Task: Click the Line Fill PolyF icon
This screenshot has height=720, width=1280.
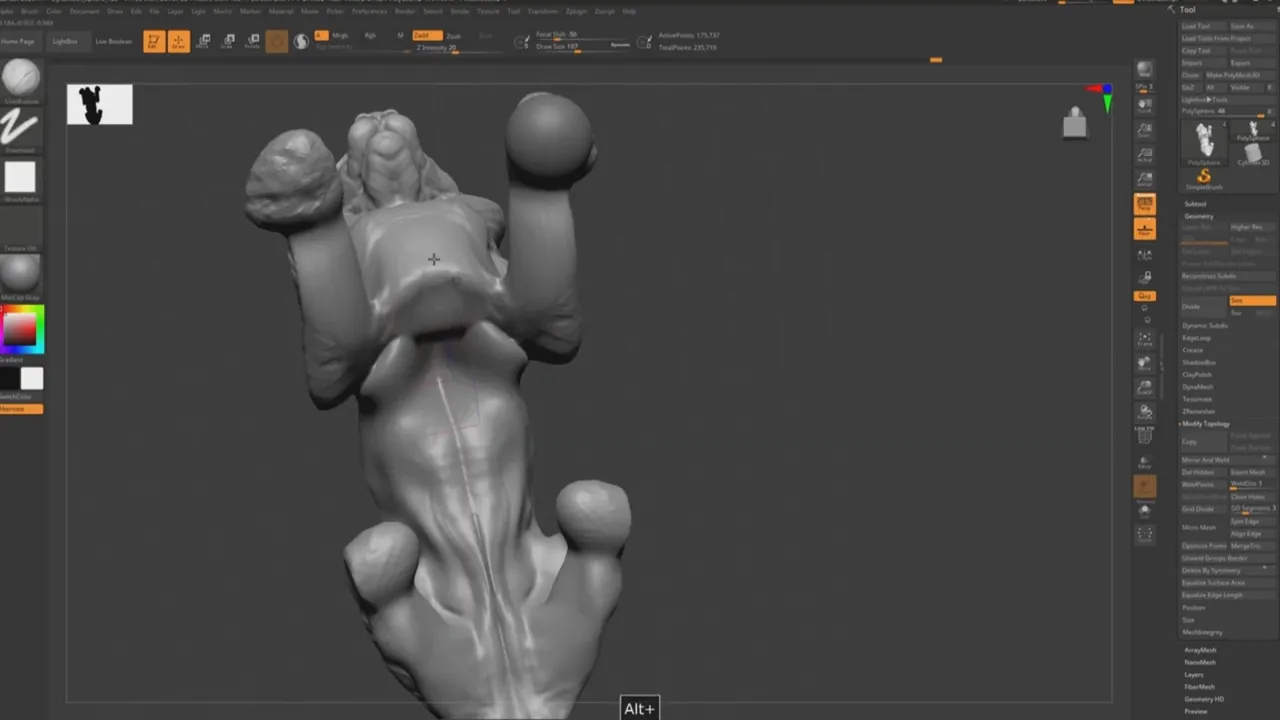Action: 1145,435
